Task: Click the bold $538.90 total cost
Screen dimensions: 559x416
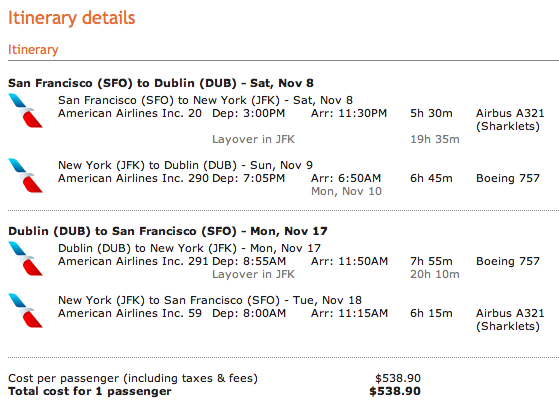Action: point(395,391)
